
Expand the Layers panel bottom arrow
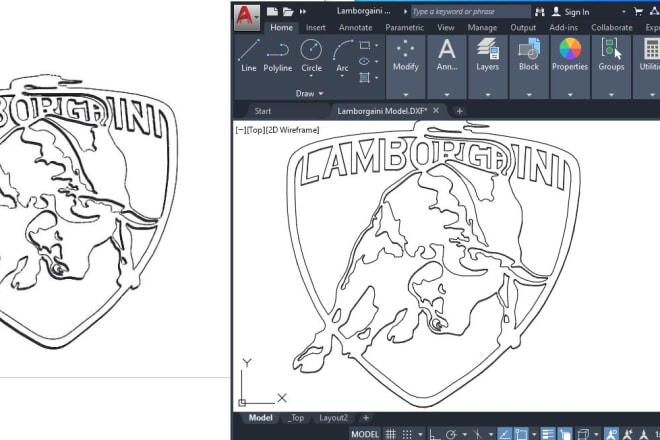coord(488,95)
